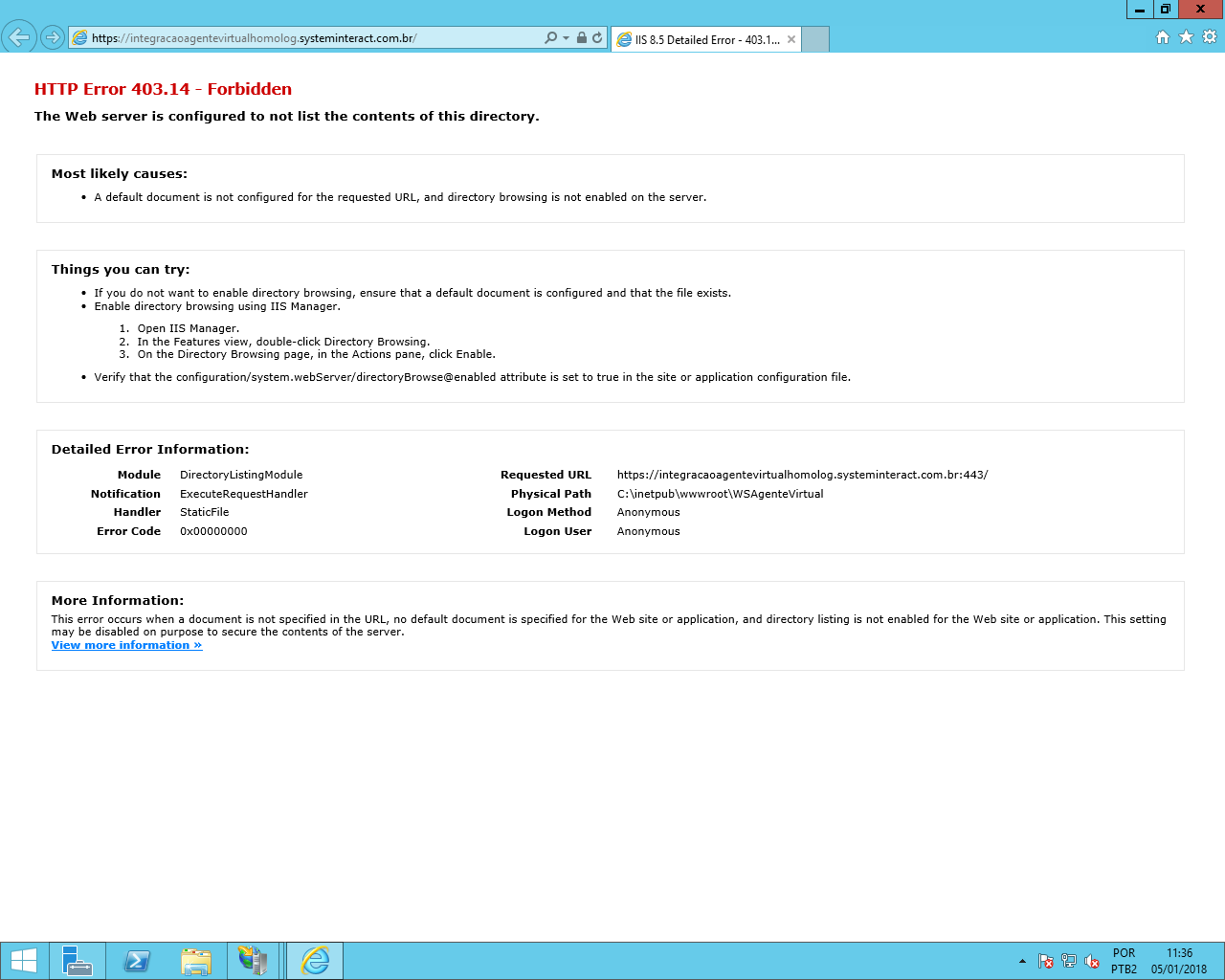Click the physical path C:\inetpub\wwwroot\WSAgenteVirtual

pyautogui.click(x=720, y=494)
